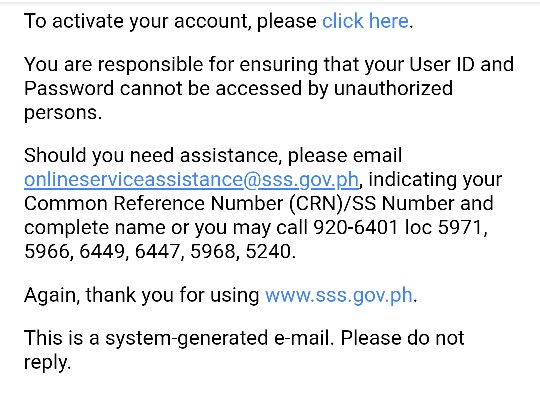
Task: Click the 'User ID' phrase
Action: tap(442, 64)
